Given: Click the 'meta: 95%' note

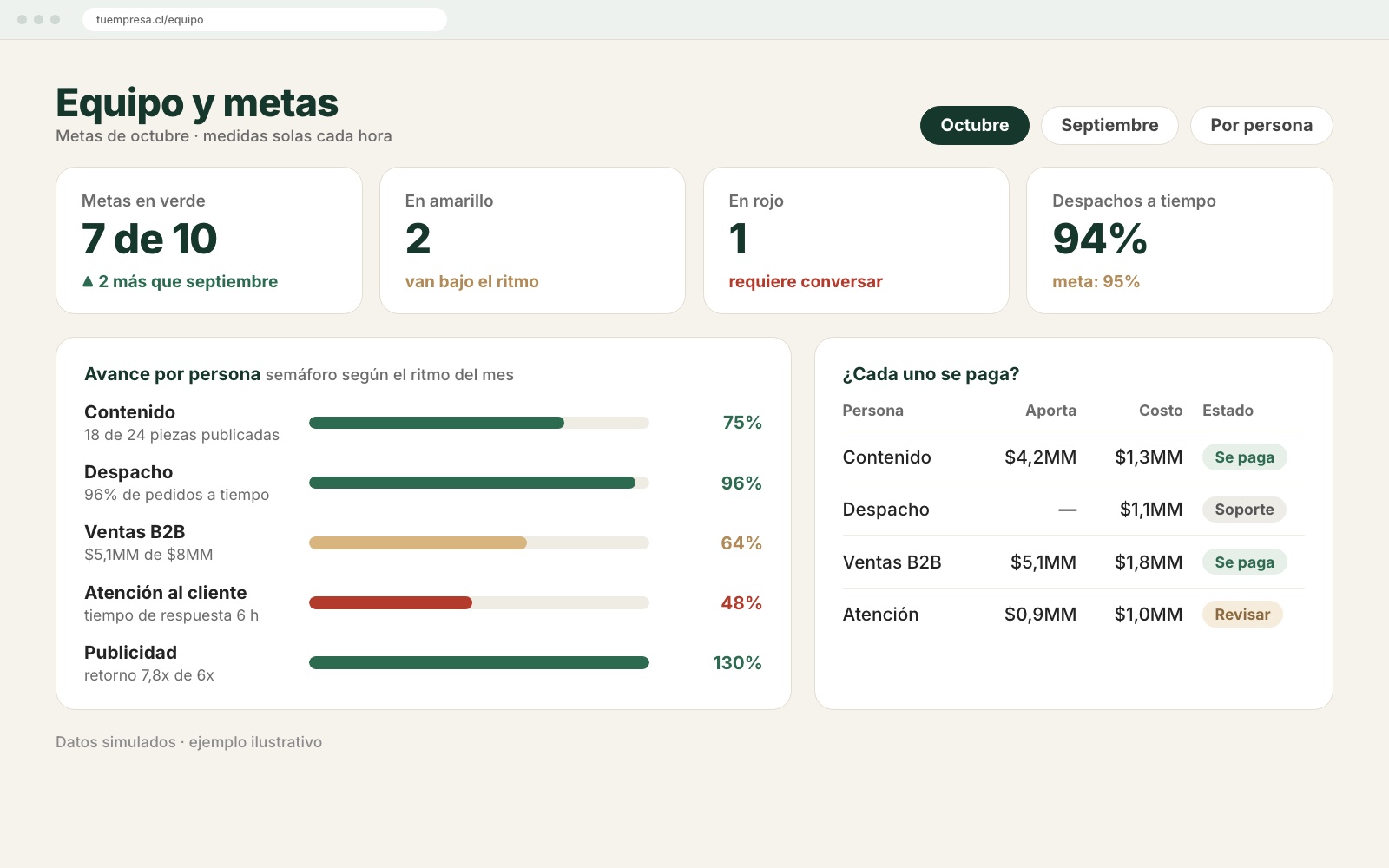Looking at the screenshot, I should click(1096, 281).
